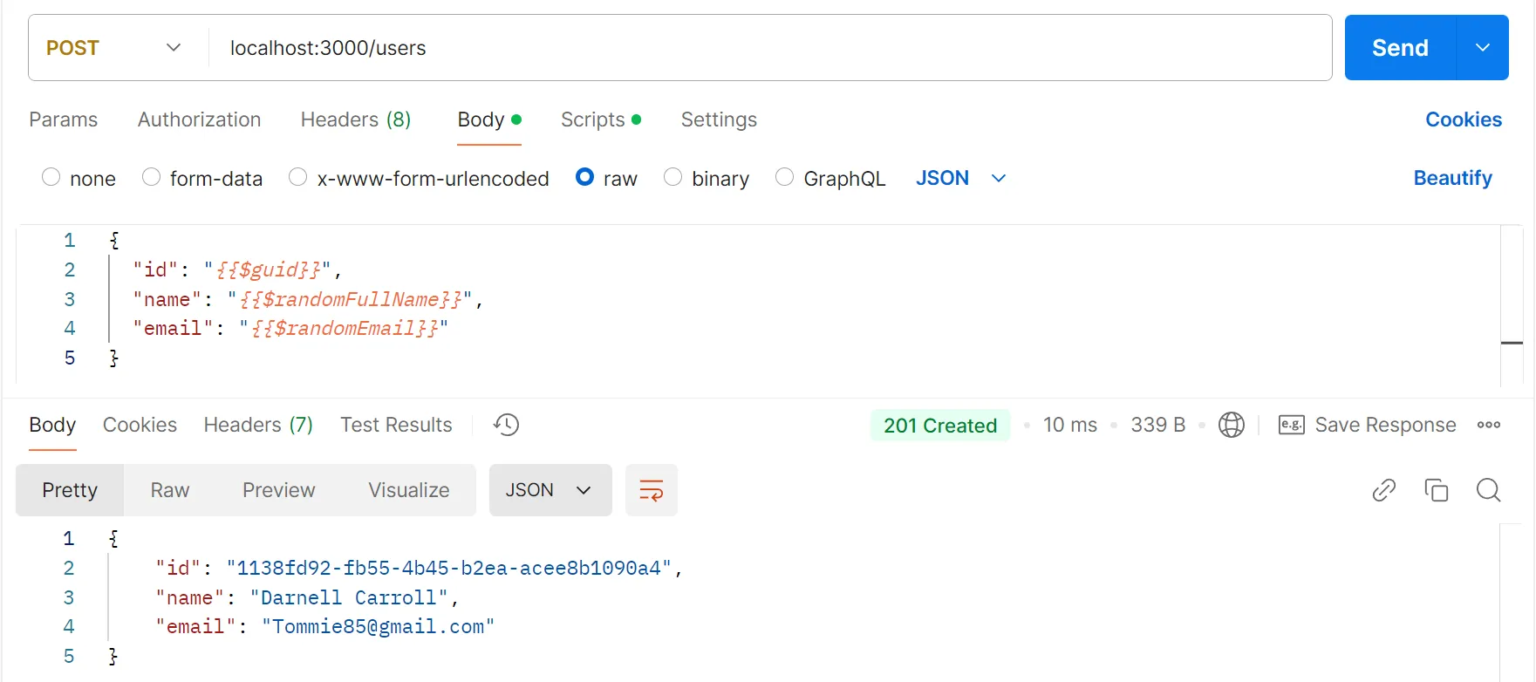
Task: Choose the GraphQL body type
Action: pos(784,178)
